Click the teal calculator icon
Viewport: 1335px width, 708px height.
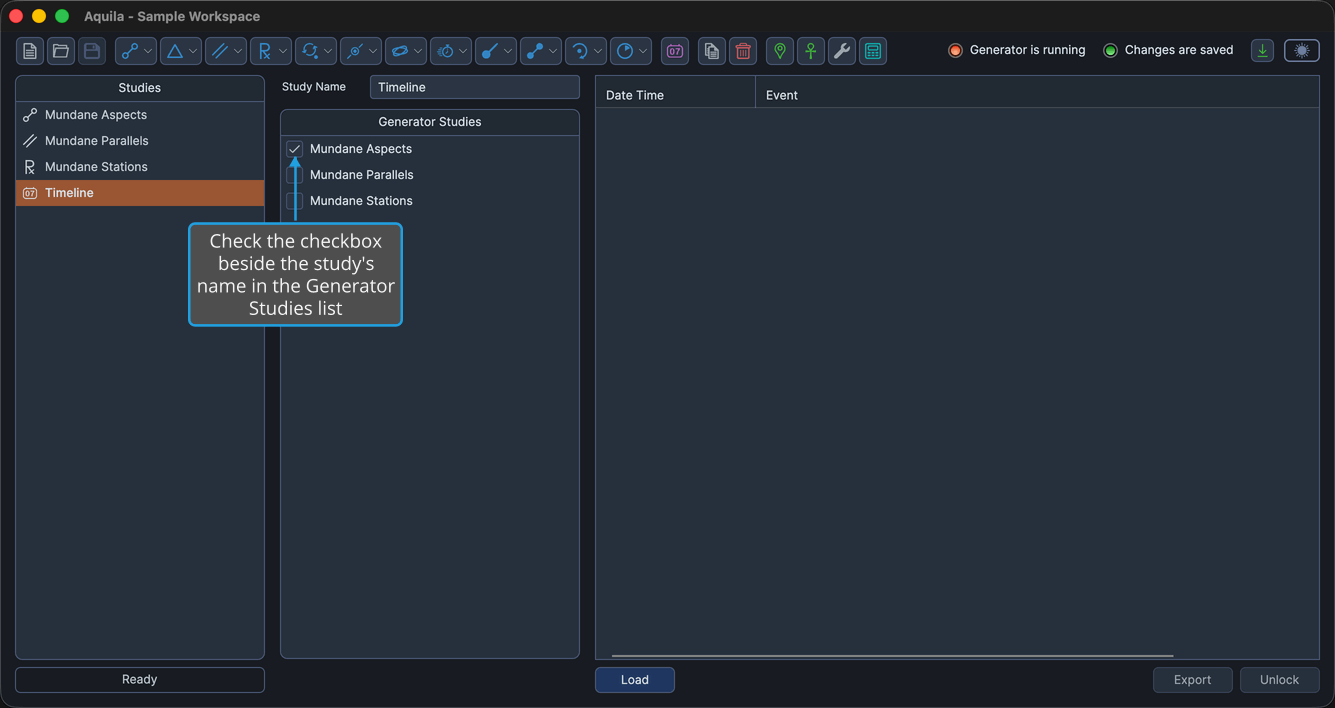pyautogui.click(x=873, y=51)
